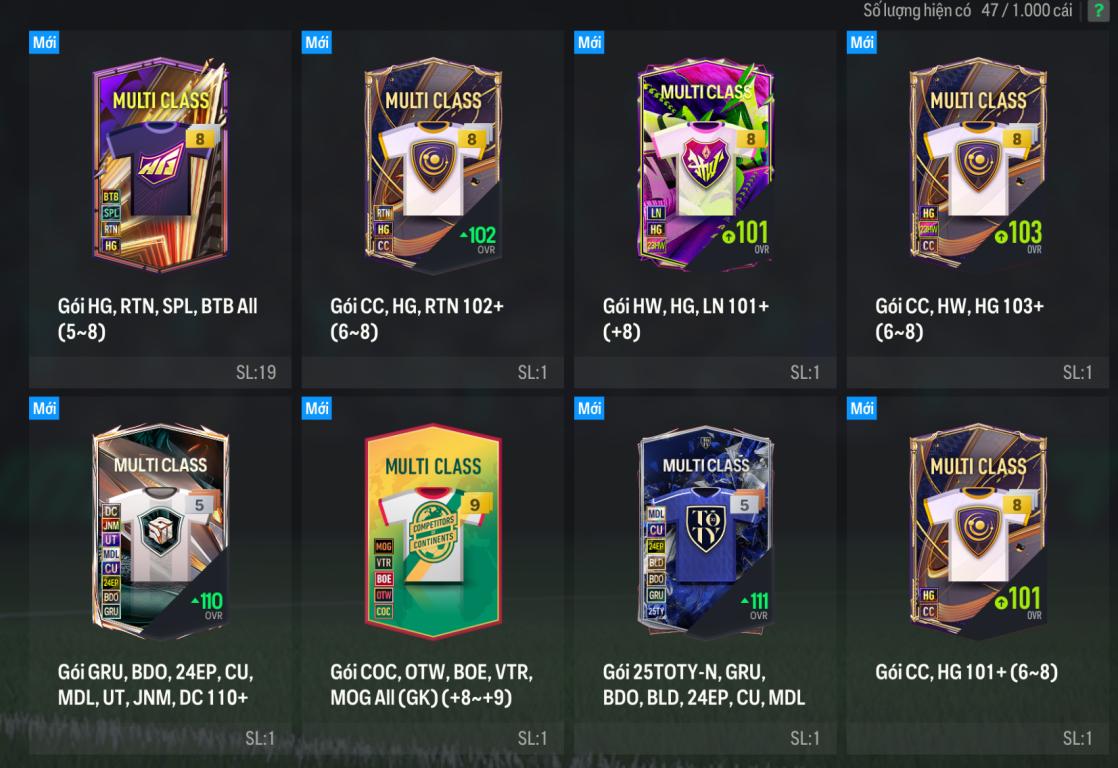Click title Gói GRU, BDO, 24EP, CU 110+
Image resolution: width=1118 pixels, height=768 pixels.
coord(155,685)
